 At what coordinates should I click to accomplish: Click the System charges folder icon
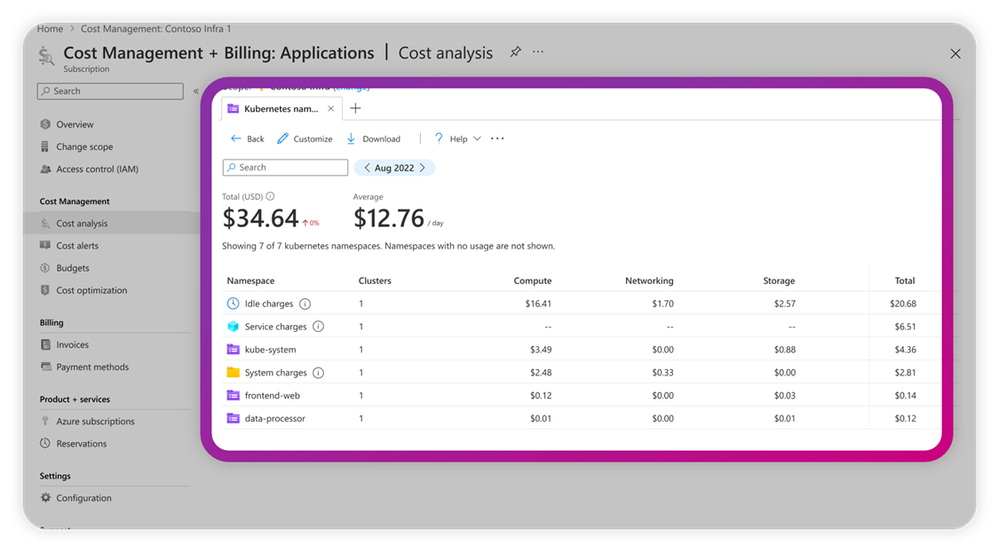pyautogui.click(x=233, y=372)
